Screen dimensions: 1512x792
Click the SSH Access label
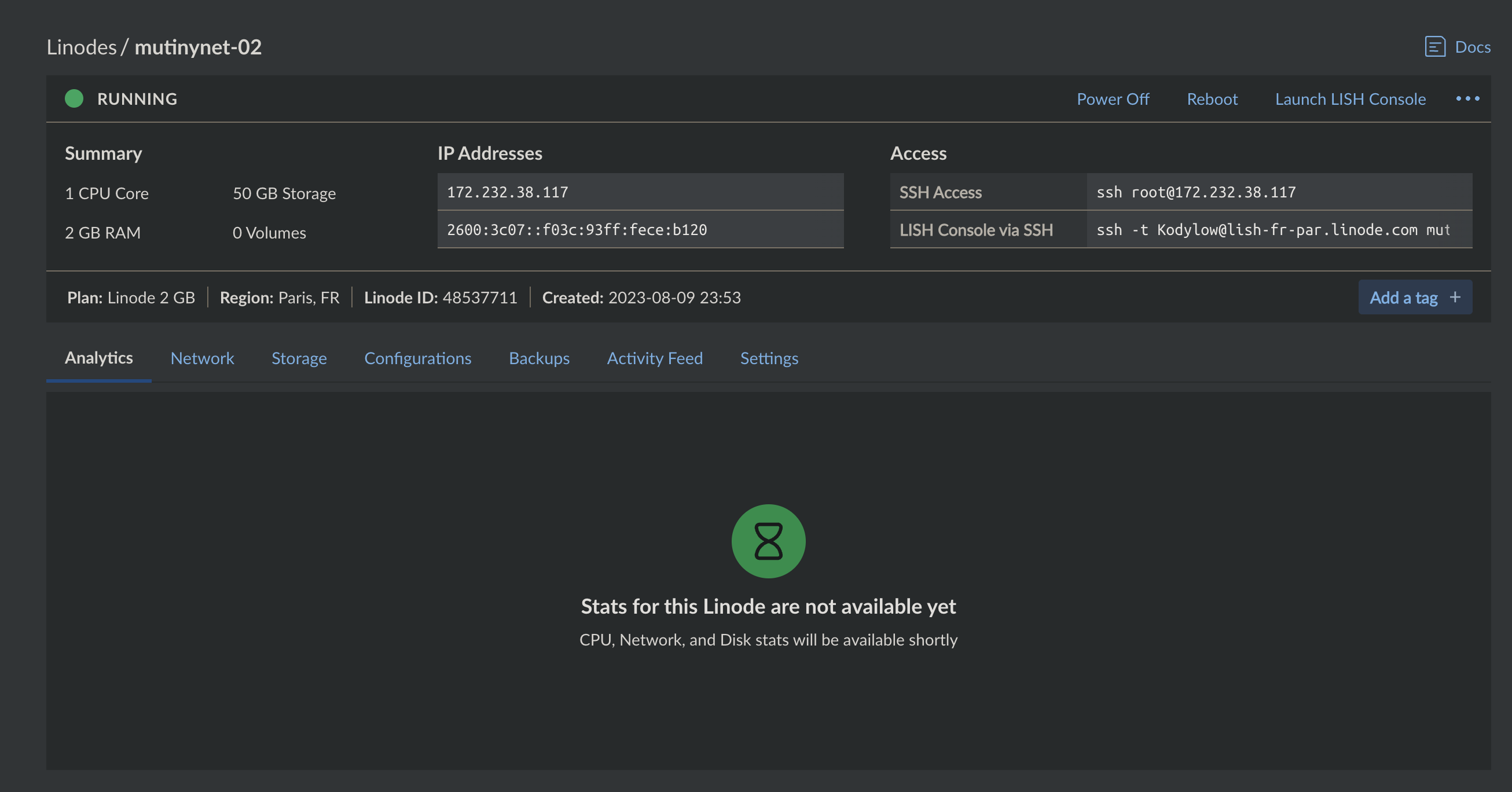click(x=940, y=192)
